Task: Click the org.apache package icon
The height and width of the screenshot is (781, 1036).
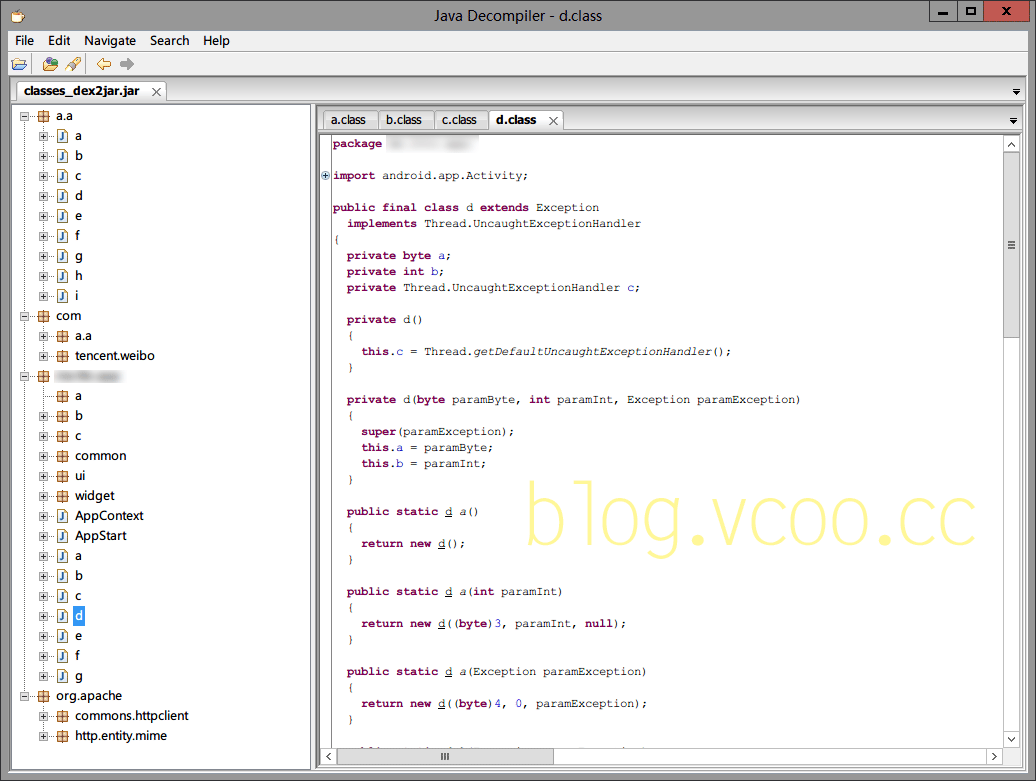Action: click(x=42, y=696)
